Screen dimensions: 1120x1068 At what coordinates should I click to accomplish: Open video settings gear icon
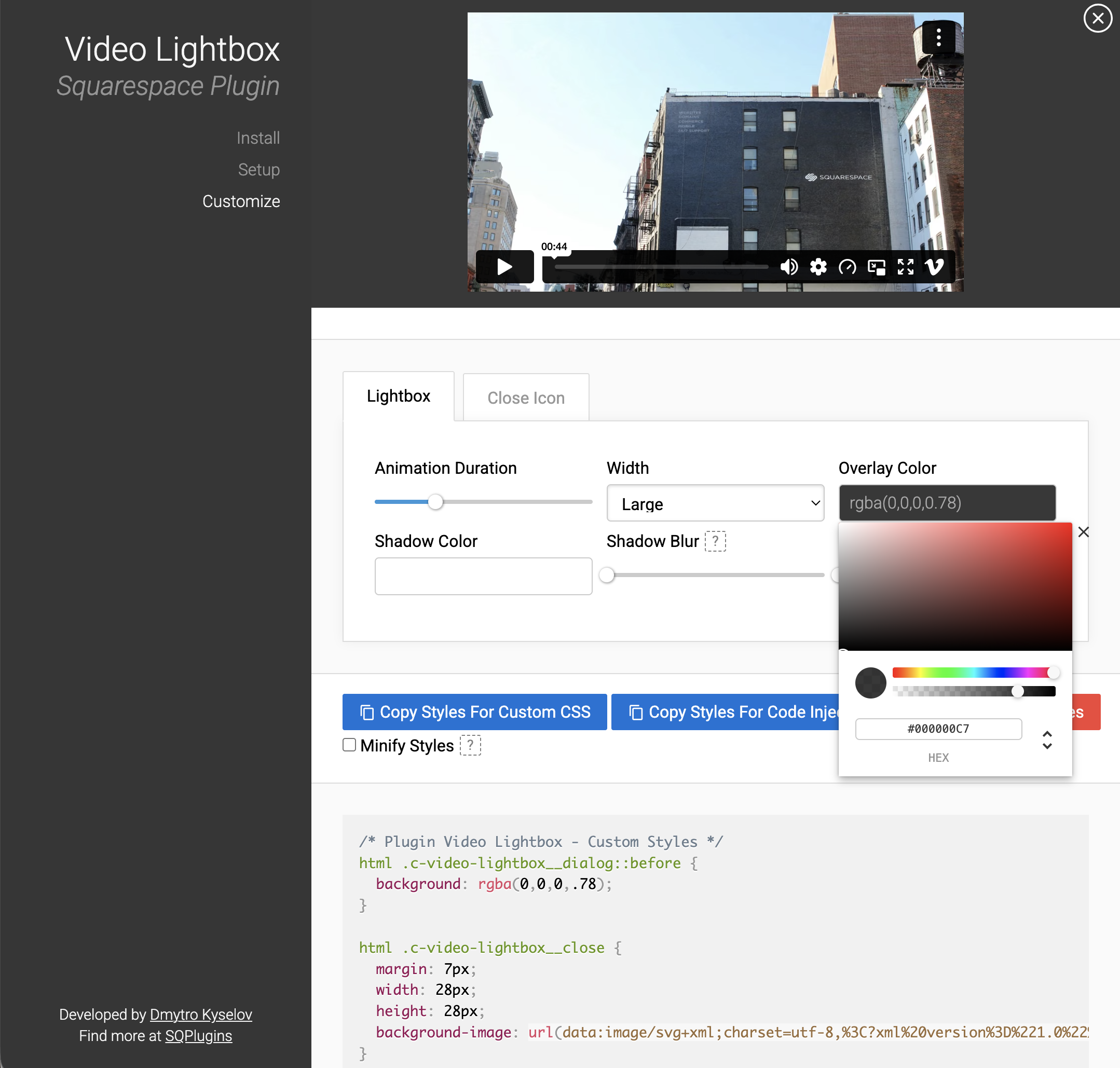[x=818, y=266]
